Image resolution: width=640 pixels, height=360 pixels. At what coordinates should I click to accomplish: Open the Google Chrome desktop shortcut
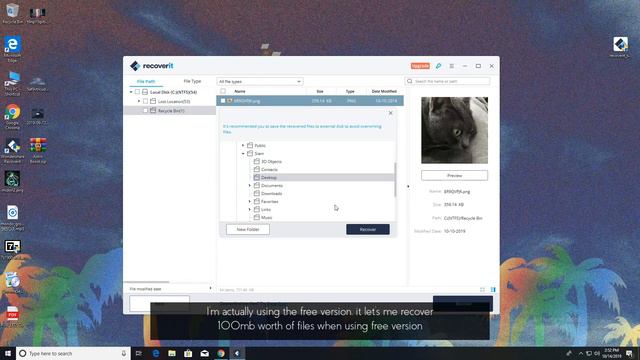click(12, 116)
